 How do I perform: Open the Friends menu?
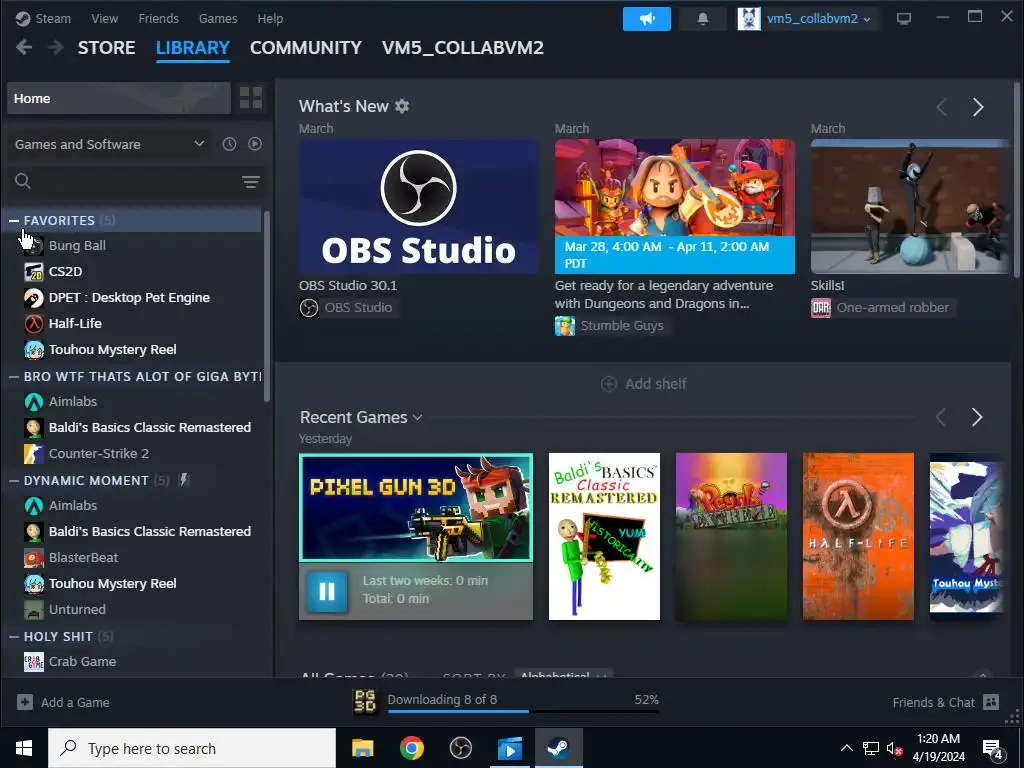[x=158, y=18]
